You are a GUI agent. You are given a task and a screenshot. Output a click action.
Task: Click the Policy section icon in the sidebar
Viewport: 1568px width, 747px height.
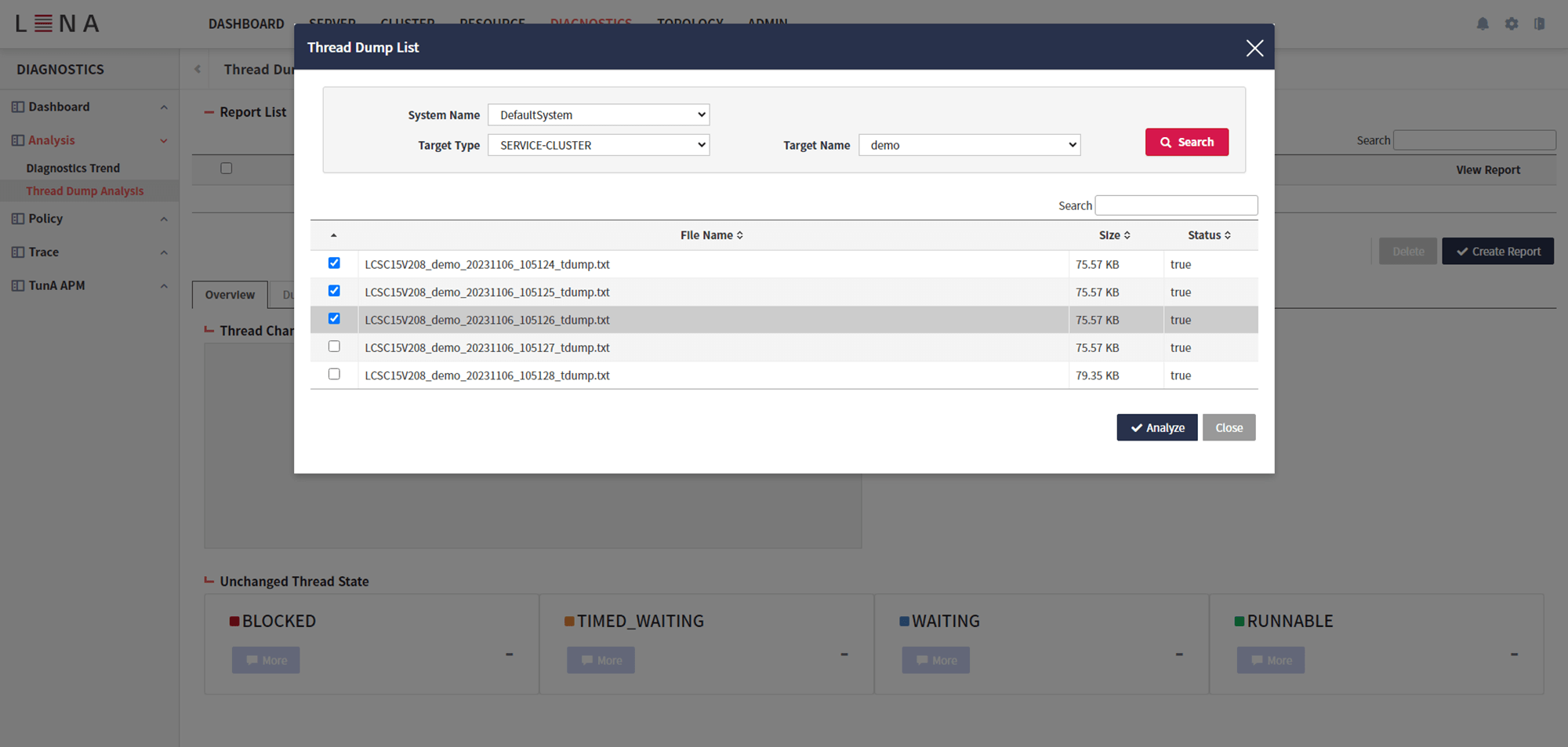pos(16,219)
